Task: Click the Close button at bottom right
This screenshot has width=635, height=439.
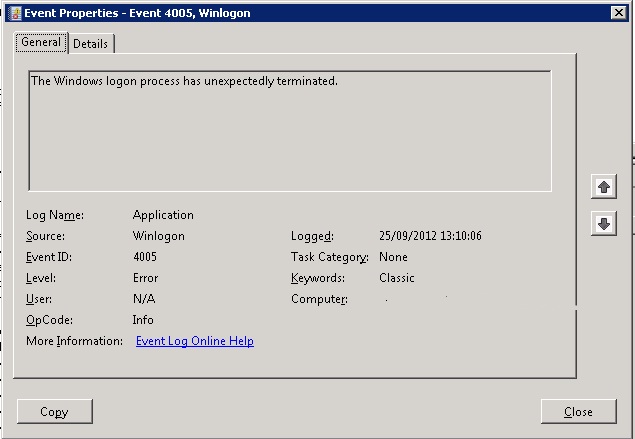Action: coord(578,411)
